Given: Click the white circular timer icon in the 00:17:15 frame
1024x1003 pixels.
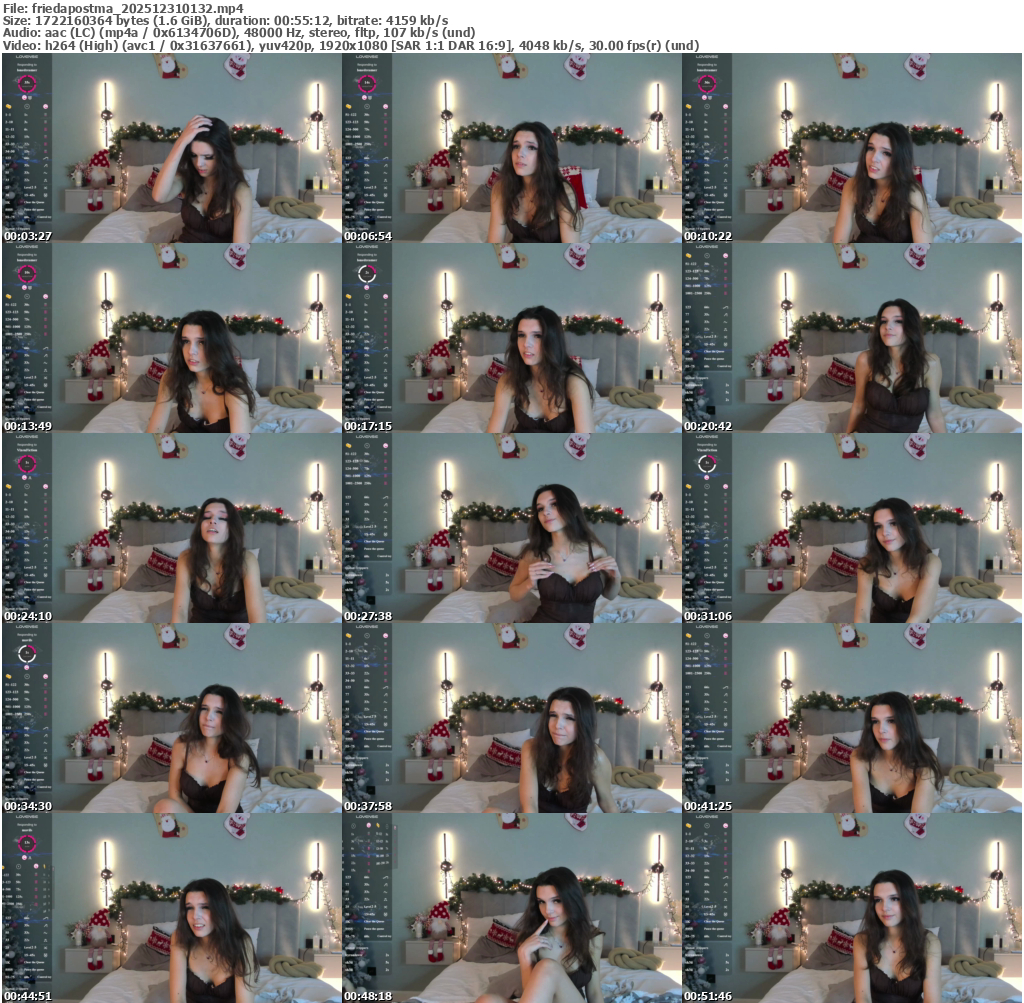Looking at the screenshot, I should 367,273.
